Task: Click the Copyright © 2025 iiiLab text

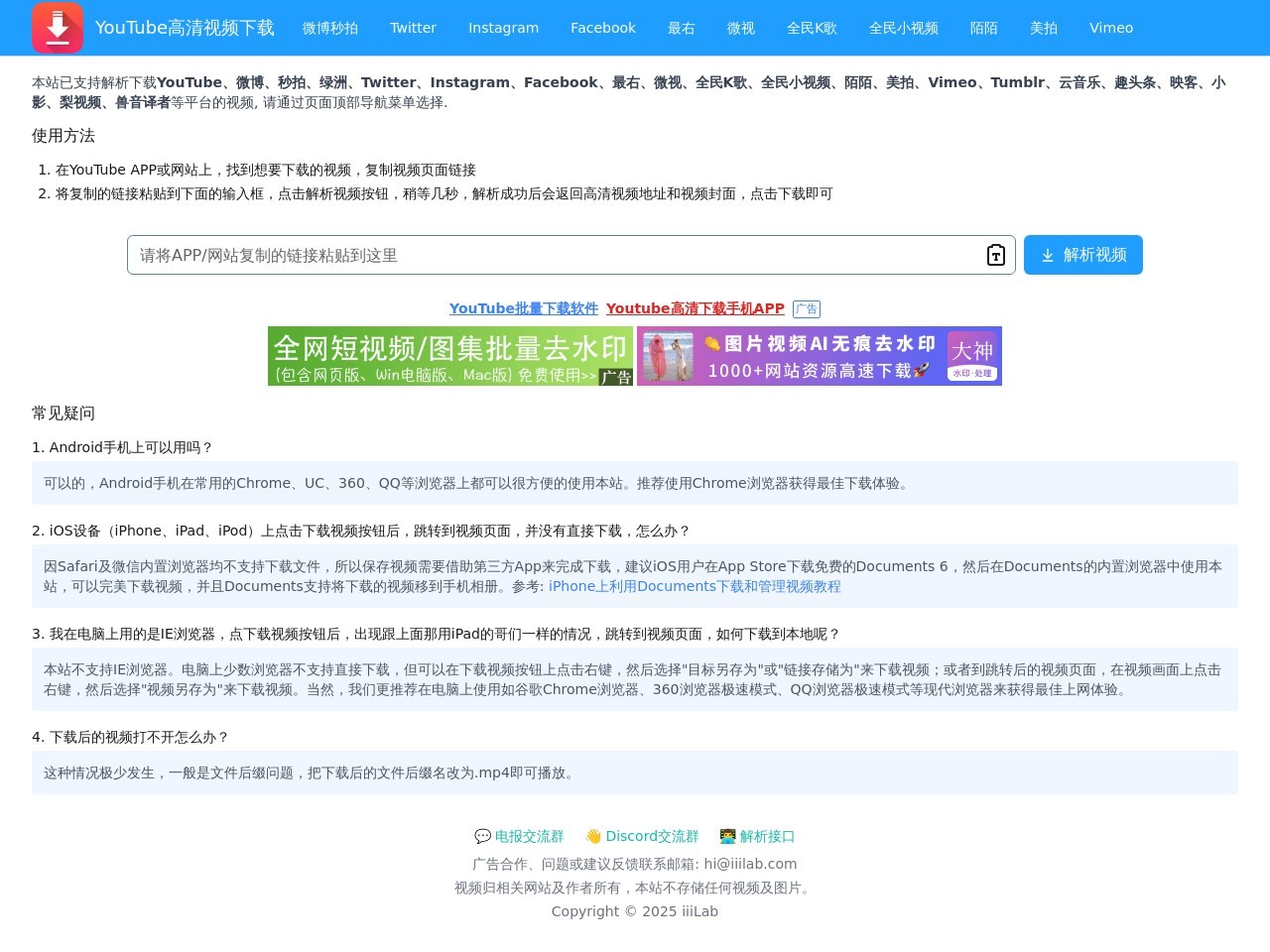Action: 635,911
